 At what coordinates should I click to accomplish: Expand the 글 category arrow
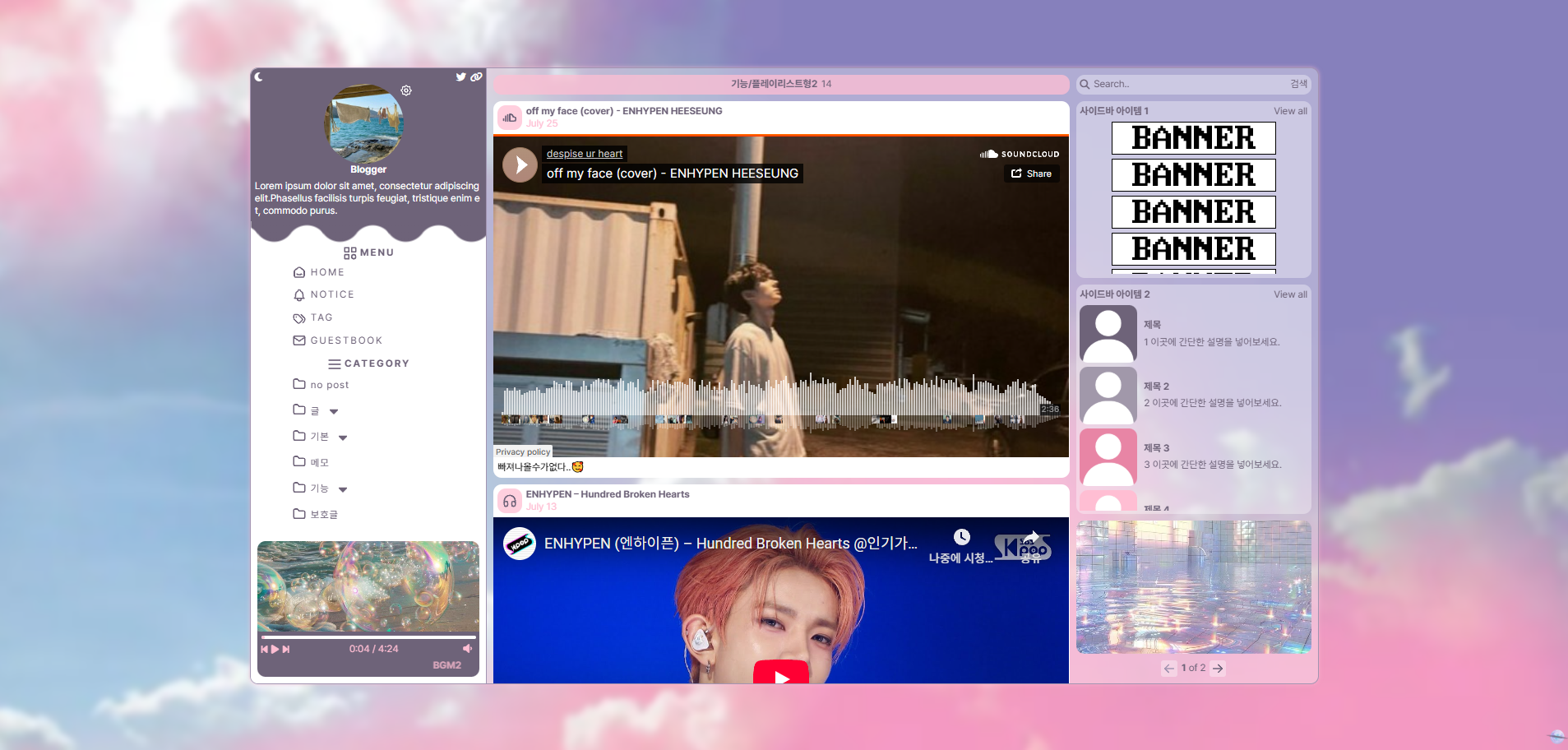point(334,411)
